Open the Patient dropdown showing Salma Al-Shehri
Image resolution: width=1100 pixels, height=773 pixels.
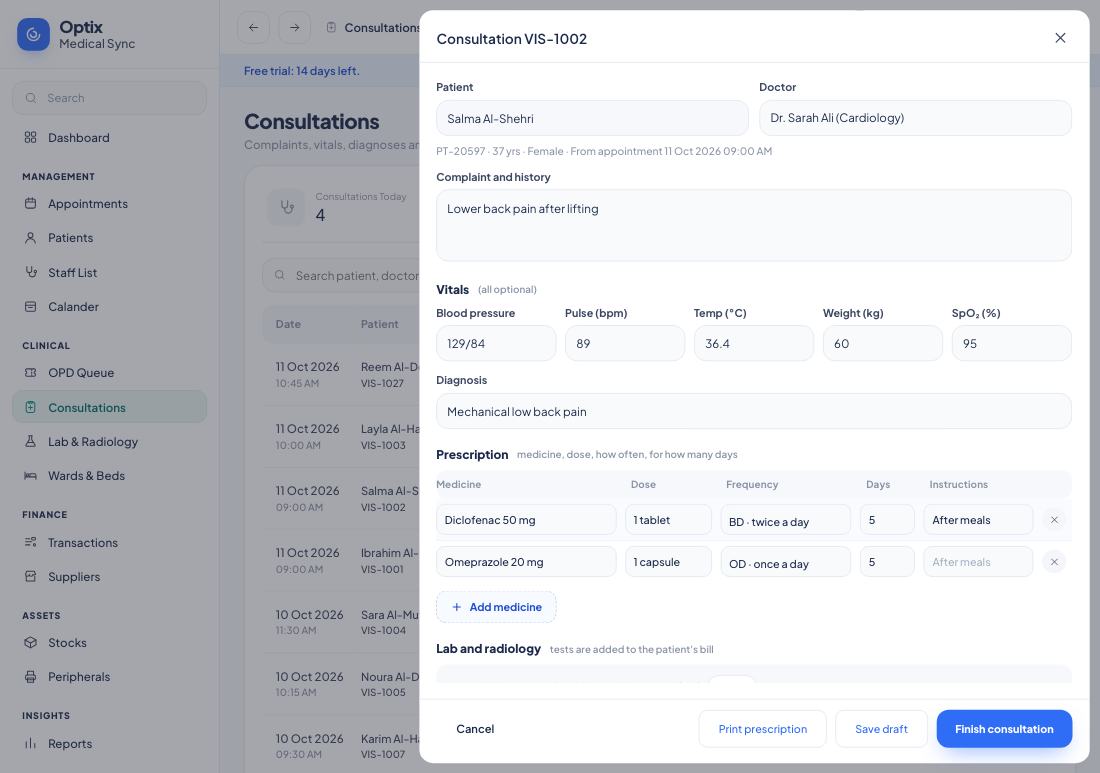tap(592, 119)
